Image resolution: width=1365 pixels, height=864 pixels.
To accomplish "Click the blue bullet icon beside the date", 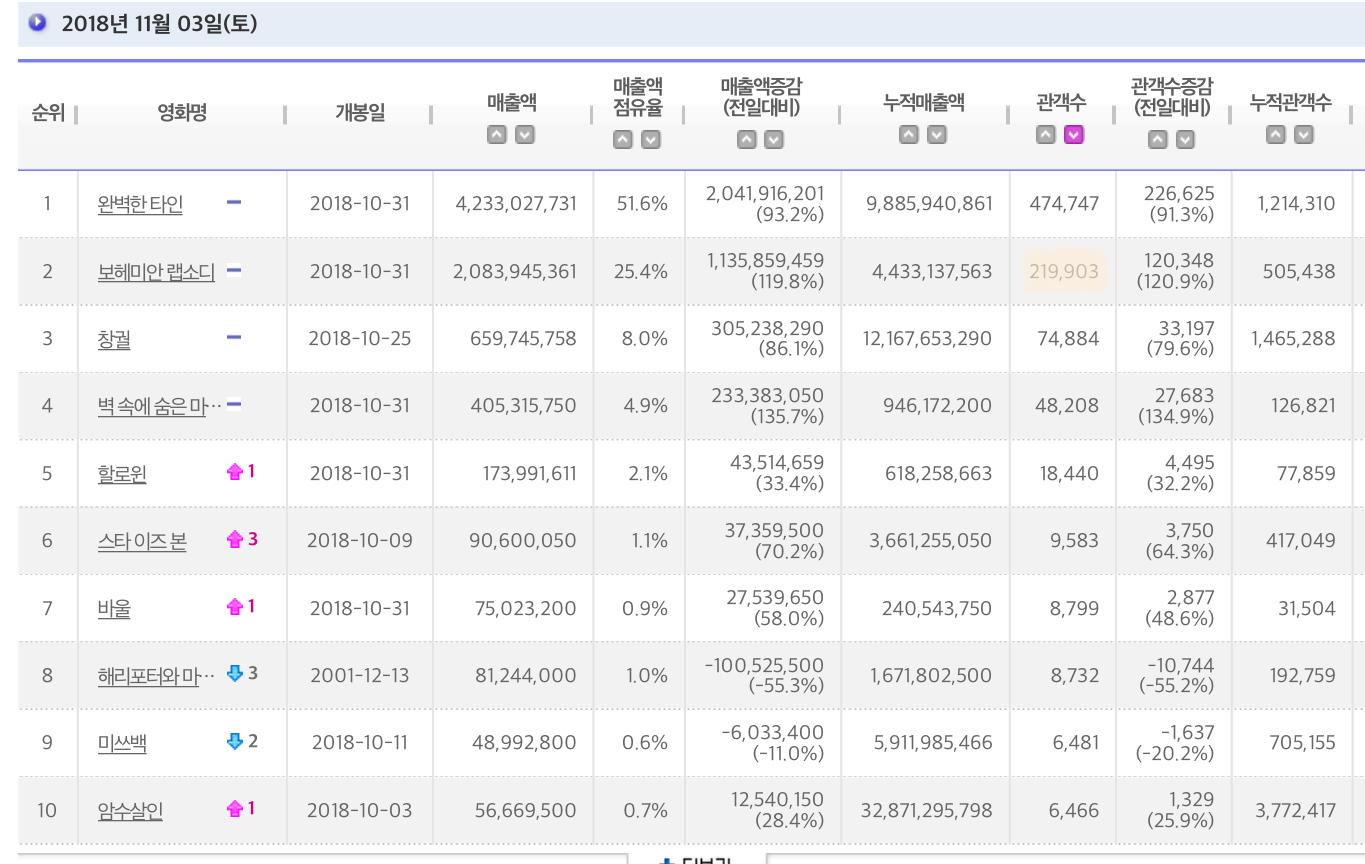I will (x=38, y=23).
